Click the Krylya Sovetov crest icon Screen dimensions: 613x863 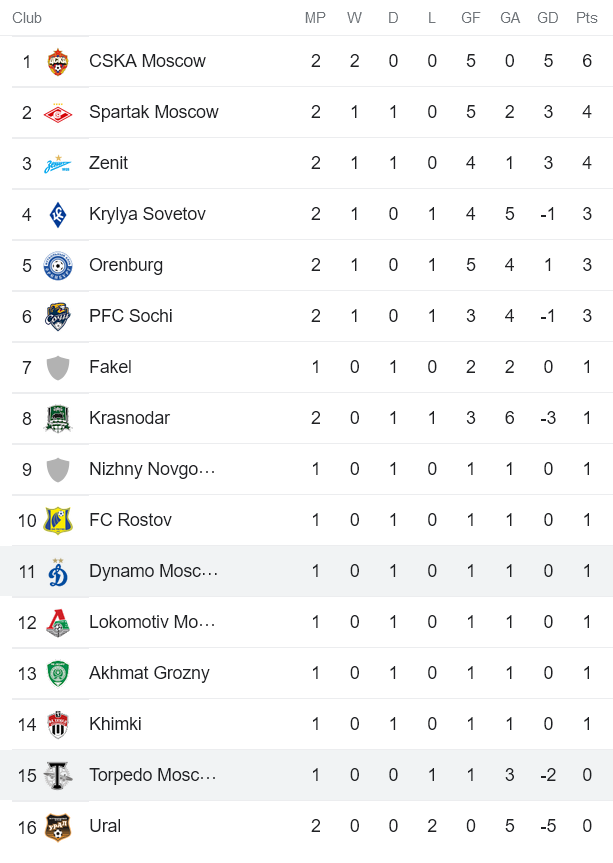click(x=58, y=215)
